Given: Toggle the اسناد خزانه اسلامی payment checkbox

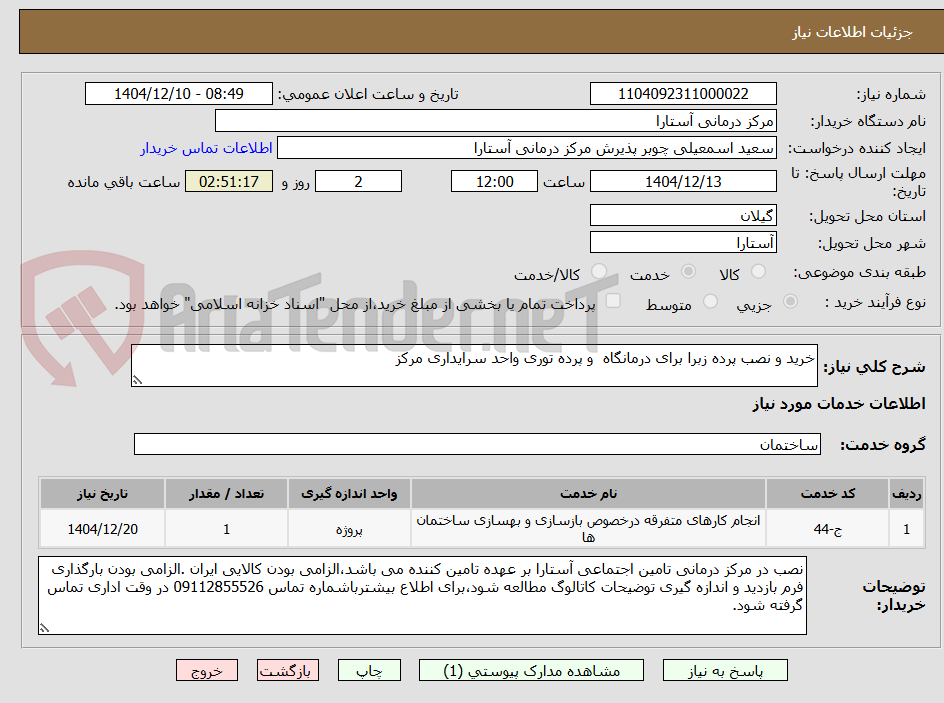Looking at the screenshot, I should pos(613,300).
